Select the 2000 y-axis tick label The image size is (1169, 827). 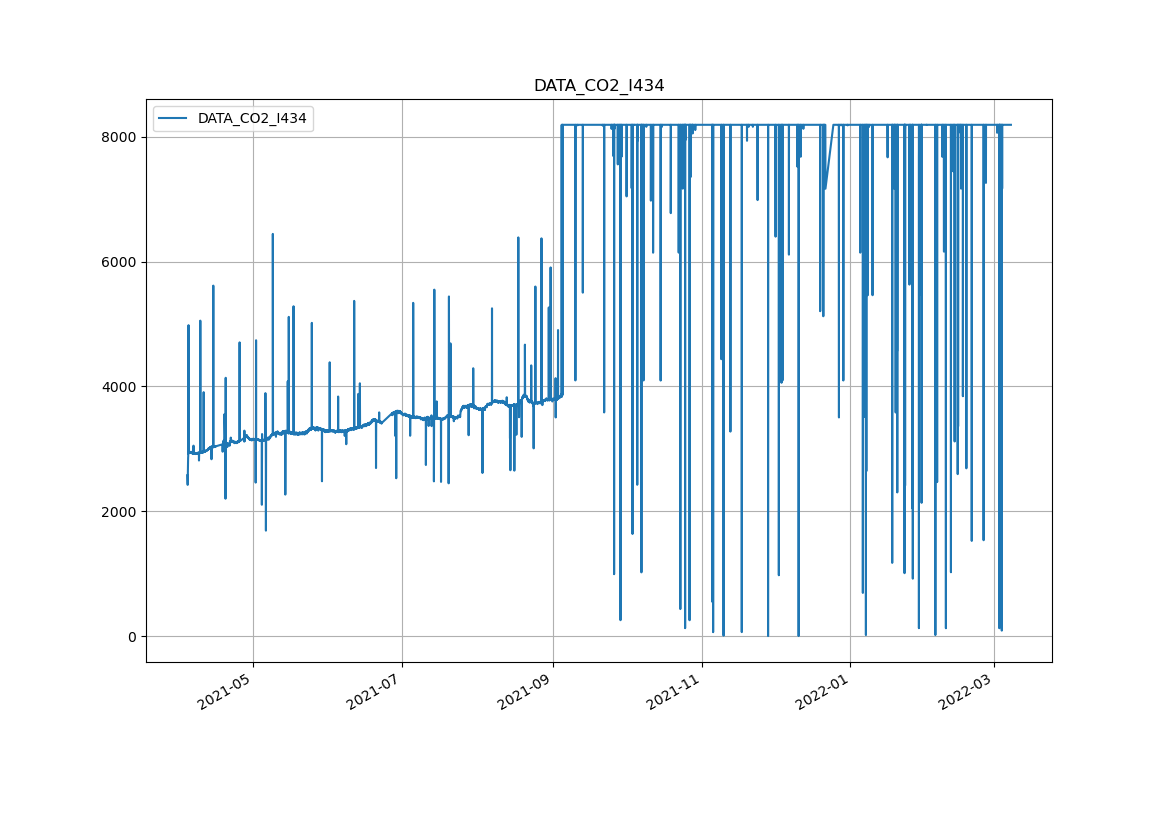[x=121, y=512]
